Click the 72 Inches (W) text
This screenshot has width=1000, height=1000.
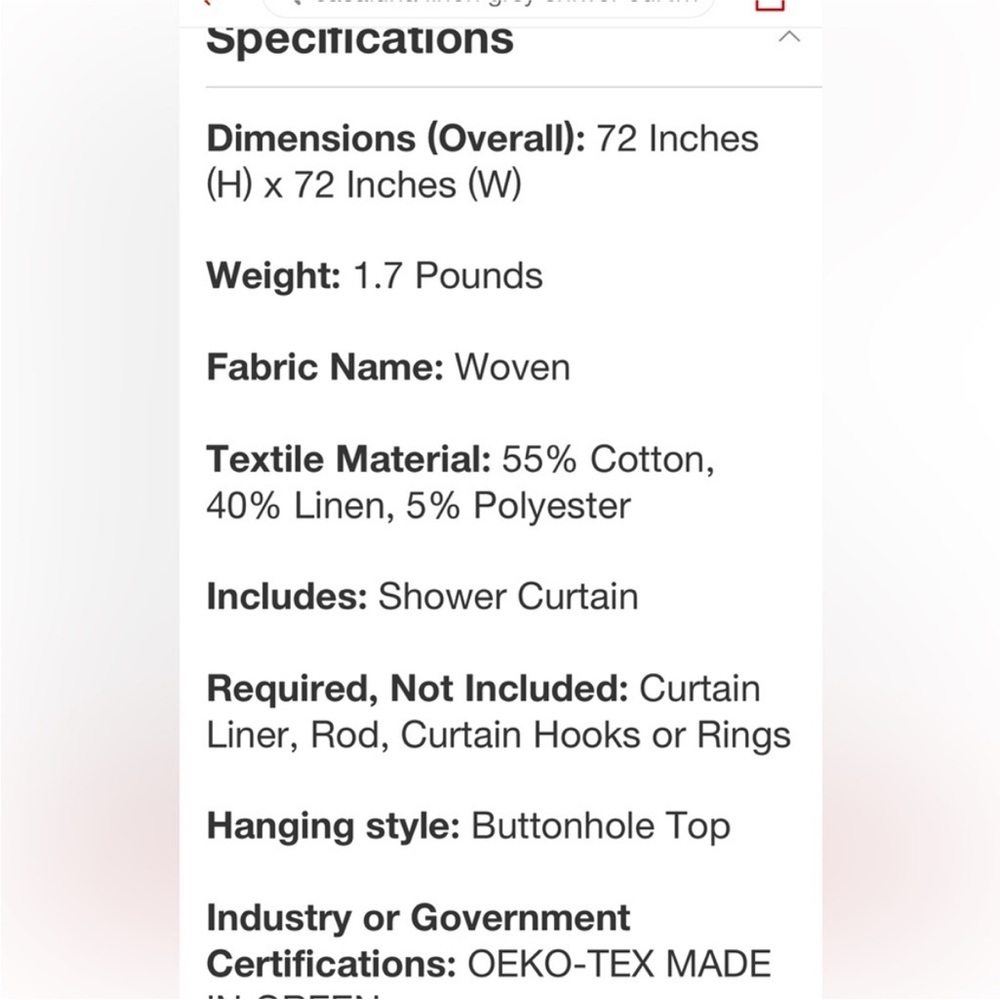[x=408, y=185]
